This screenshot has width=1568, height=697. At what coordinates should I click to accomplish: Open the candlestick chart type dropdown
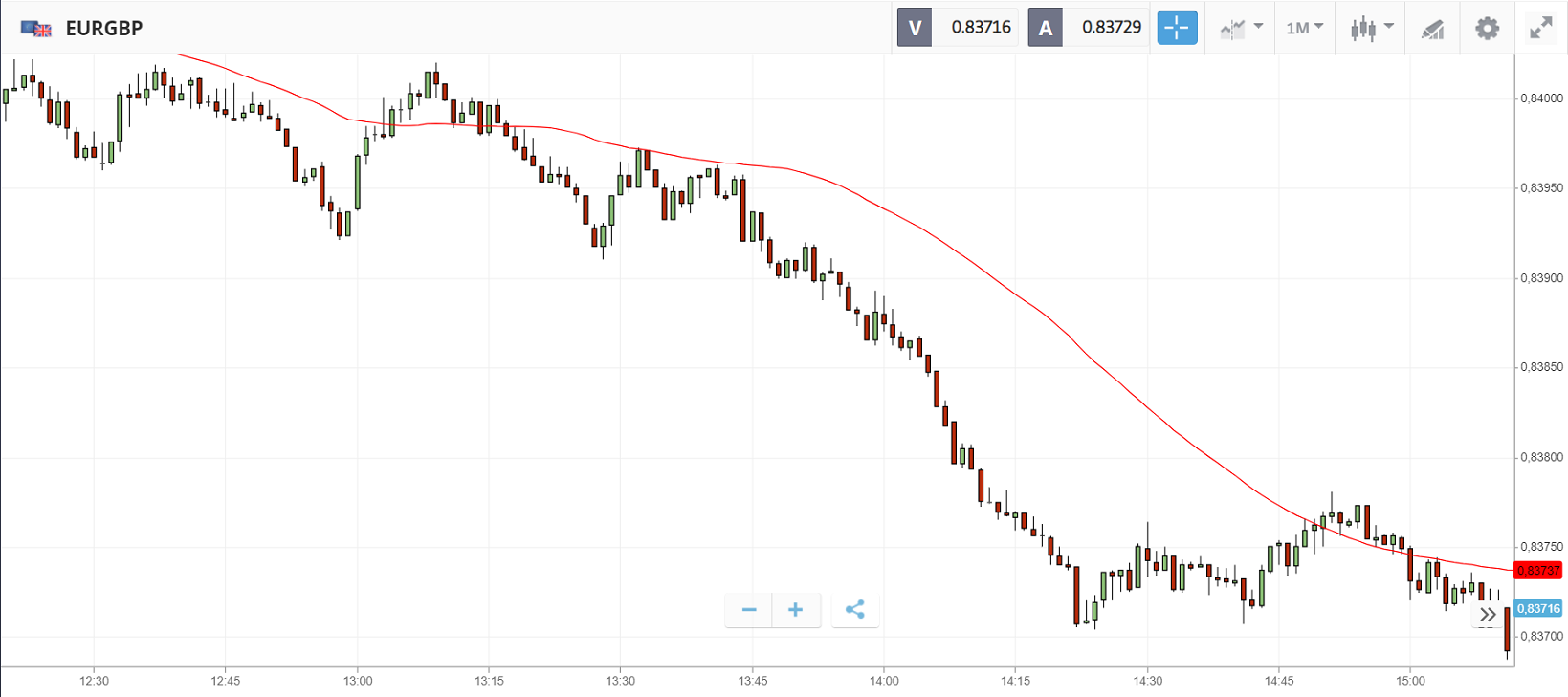[x=1372, y=29]
